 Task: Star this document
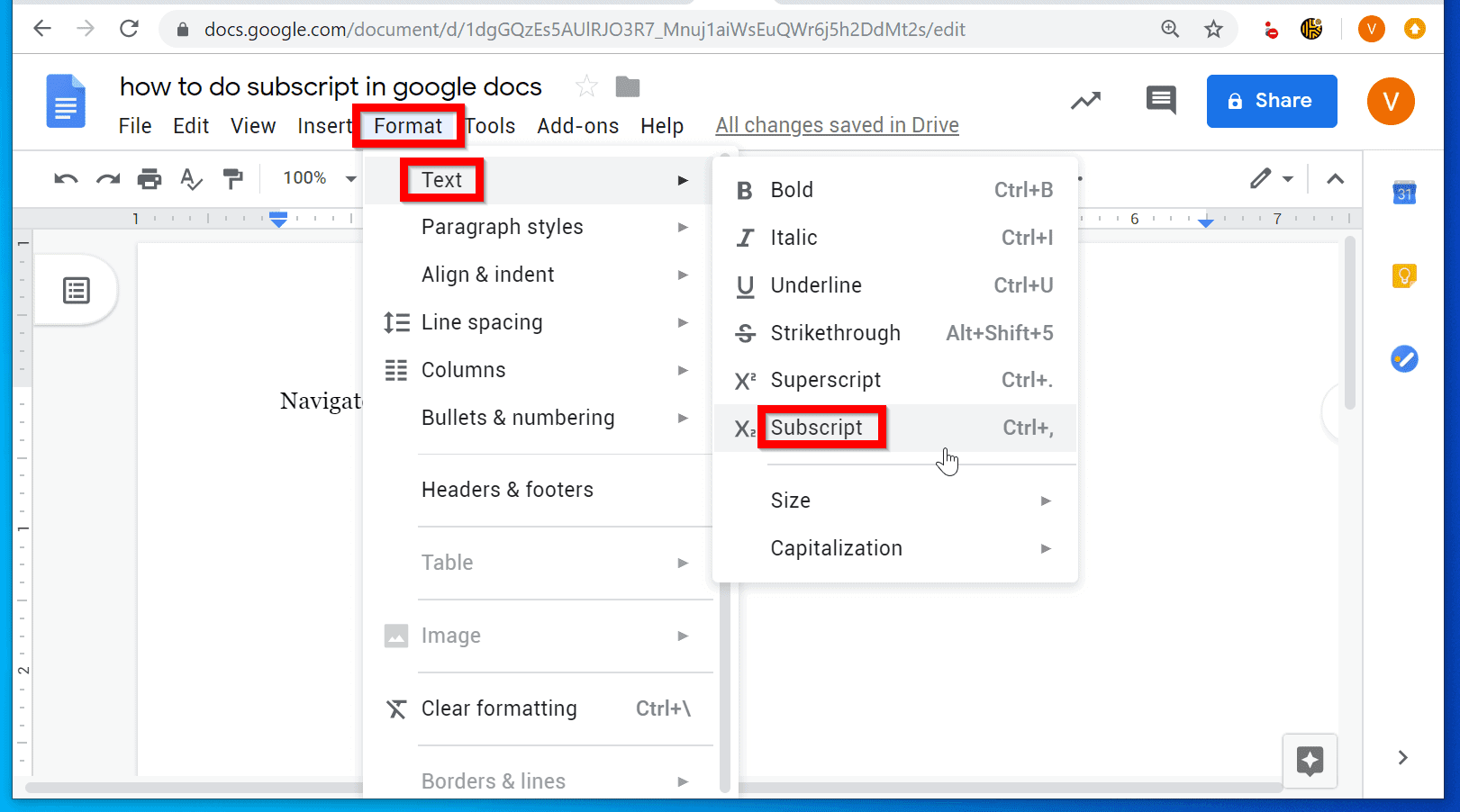(x=586, y=86)
